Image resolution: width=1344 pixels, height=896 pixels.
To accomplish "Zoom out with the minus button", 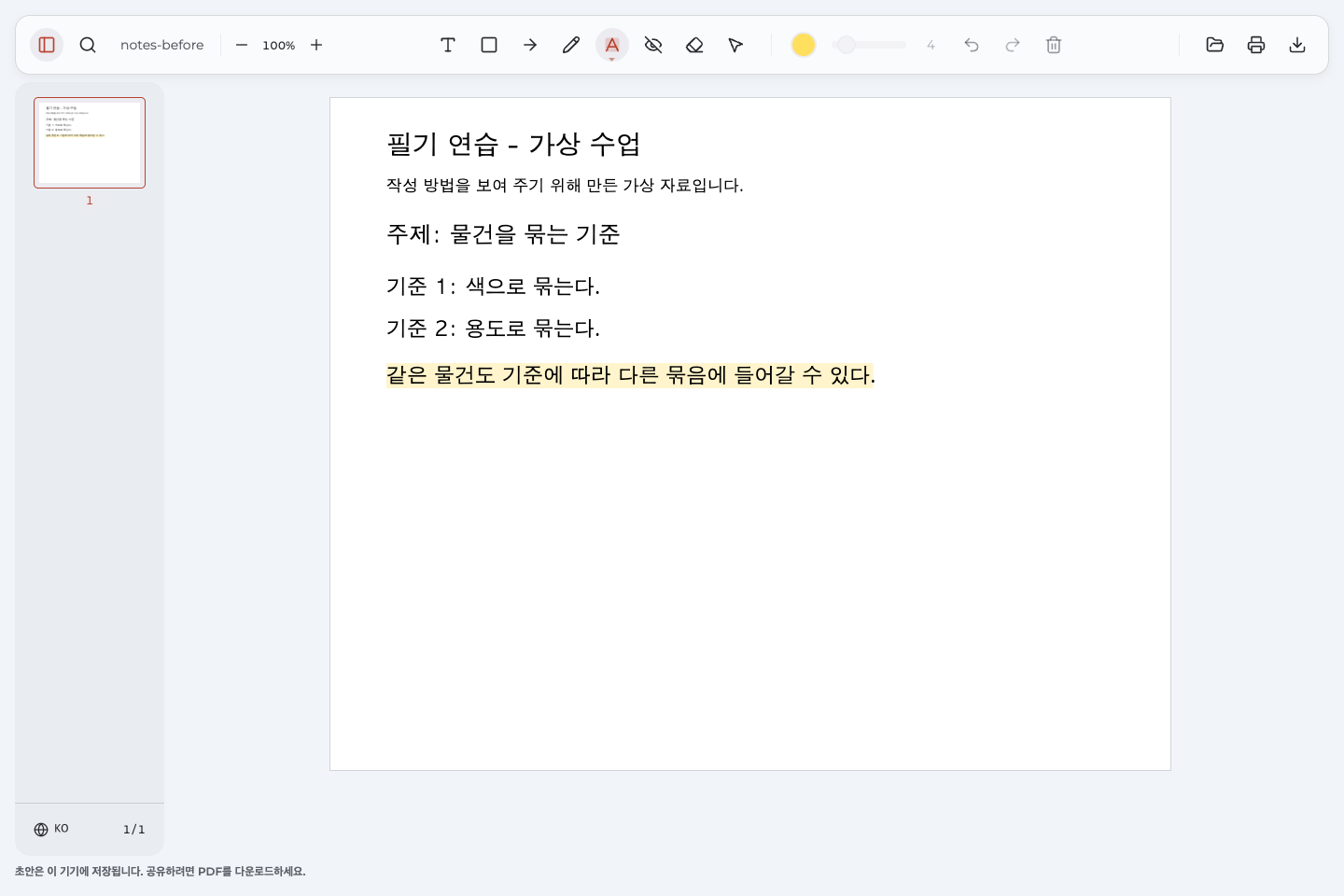I will point(242,45).
